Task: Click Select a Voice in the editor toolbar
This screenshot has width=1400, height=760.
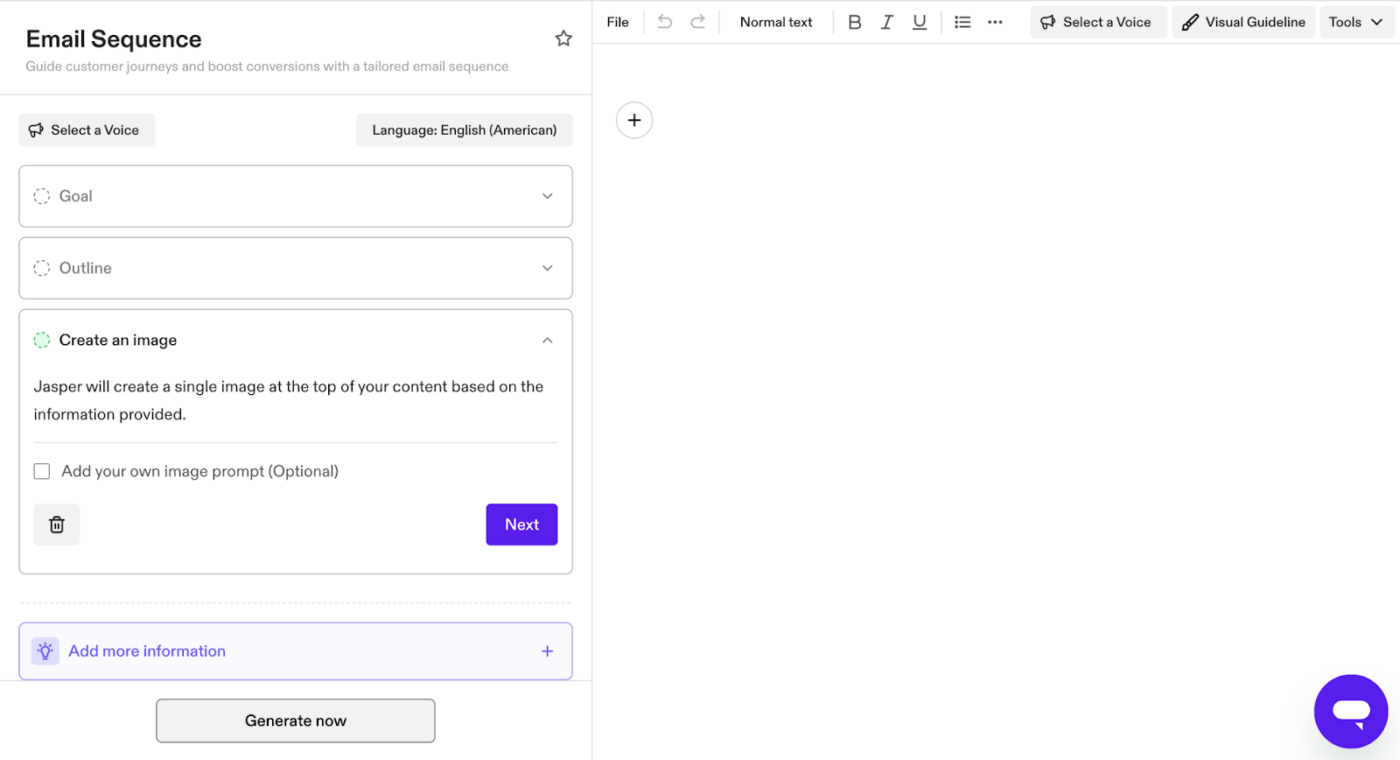Action: point(1098,22)
